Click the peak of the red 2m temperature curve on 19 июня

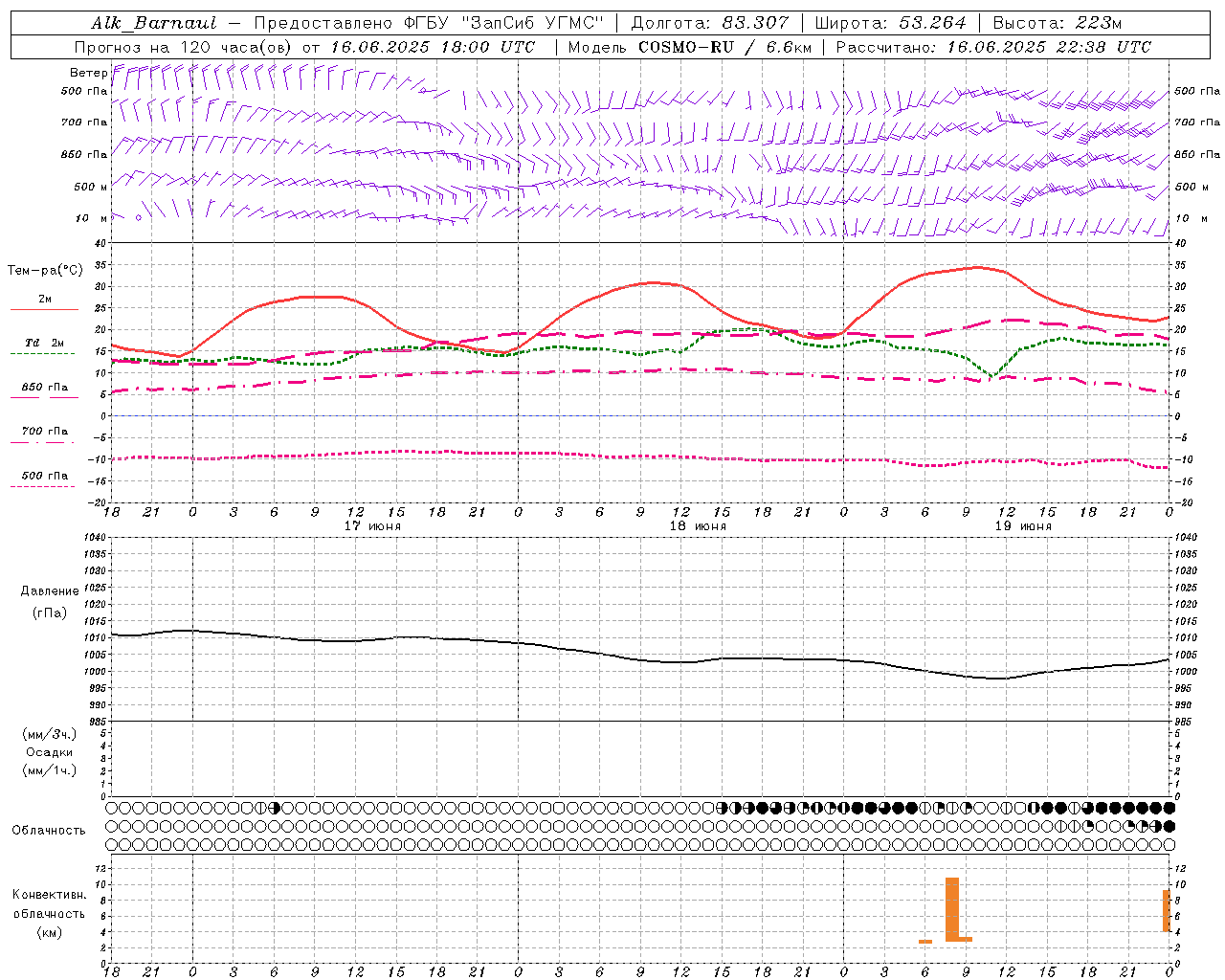[x=976, y=267]
